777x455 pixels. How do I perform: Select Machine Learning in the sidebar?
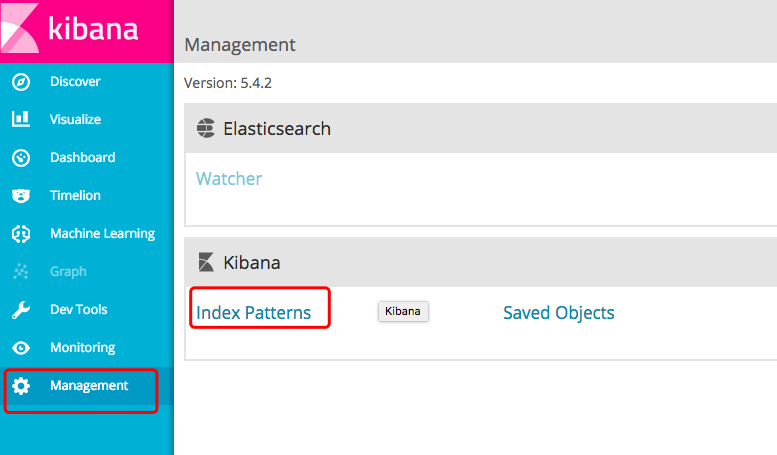click(102, 234)
